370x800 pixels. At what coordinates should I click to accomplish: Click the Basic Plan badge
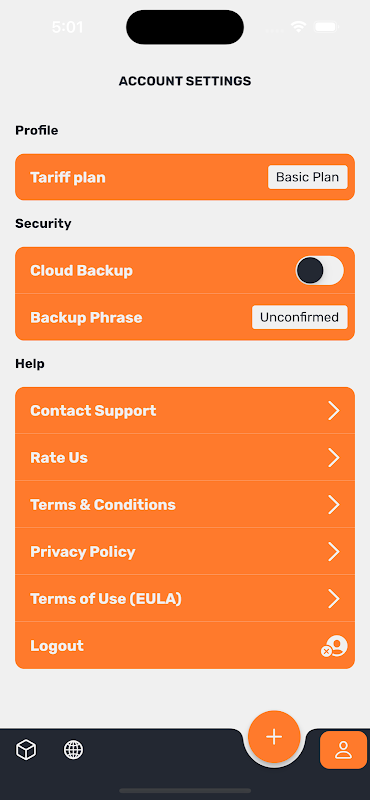308,177
